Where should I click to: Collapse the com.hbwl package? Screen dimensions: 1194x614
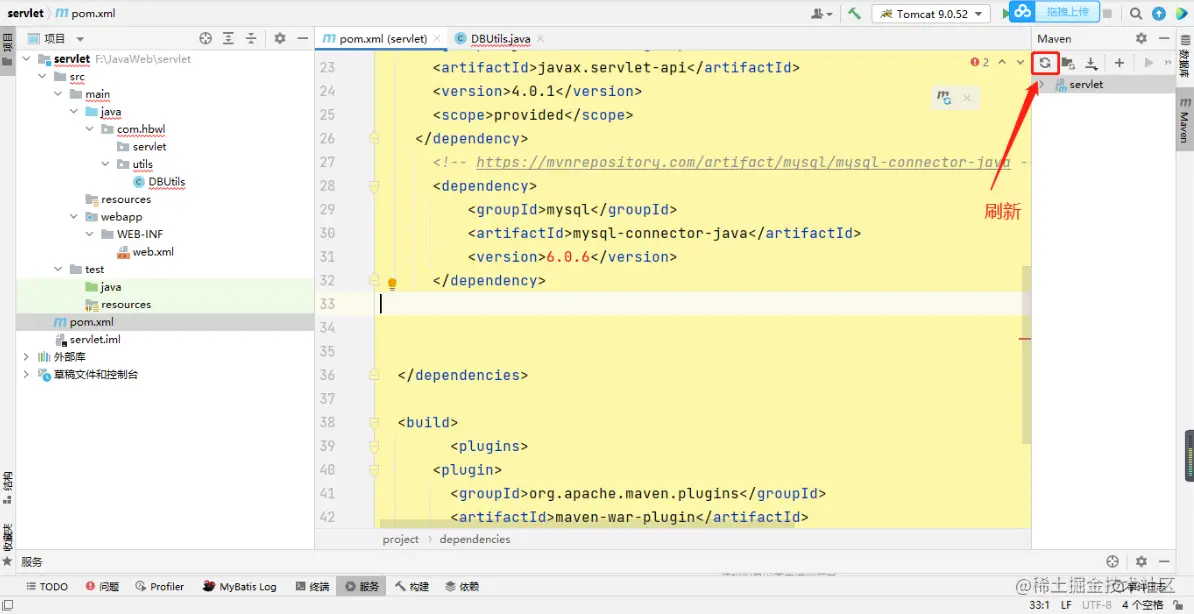tap(91, 129)
